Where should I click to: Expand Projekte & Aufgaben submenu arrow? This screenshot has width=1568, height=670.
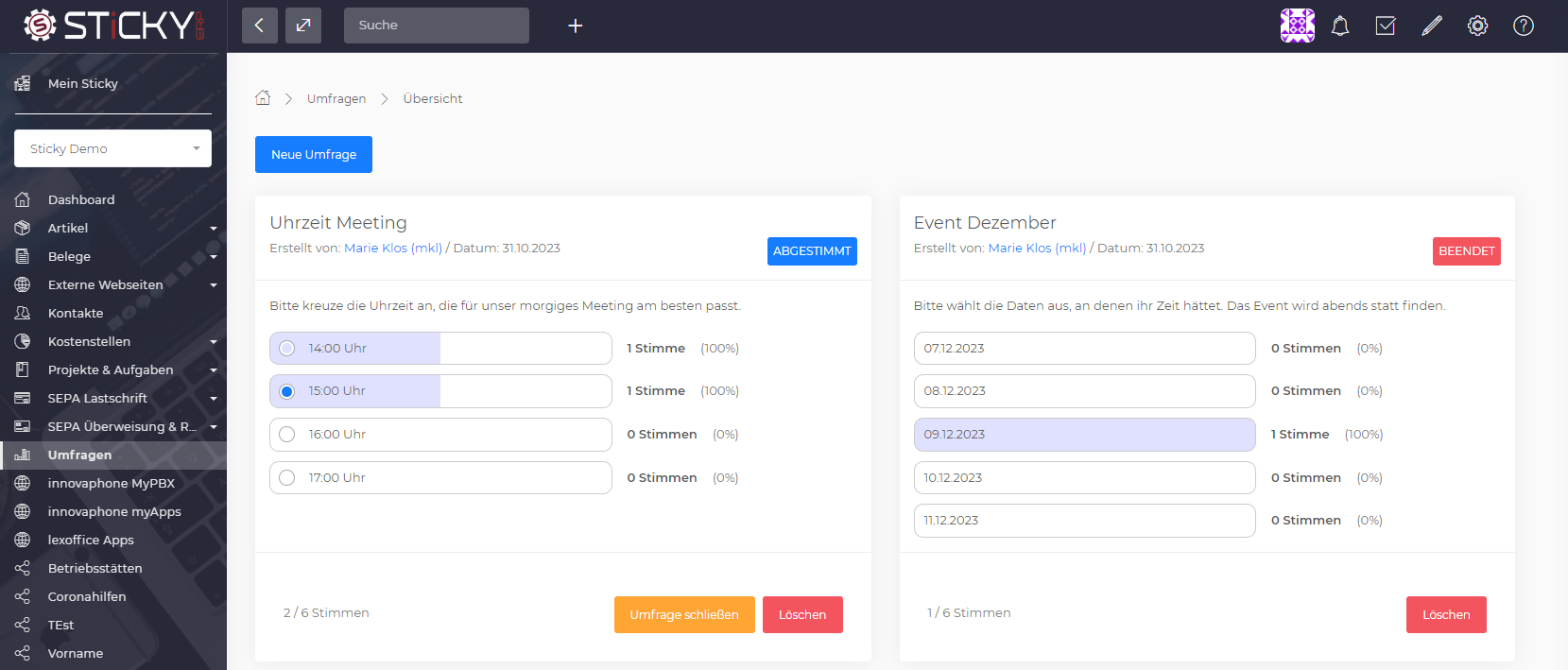214,370
